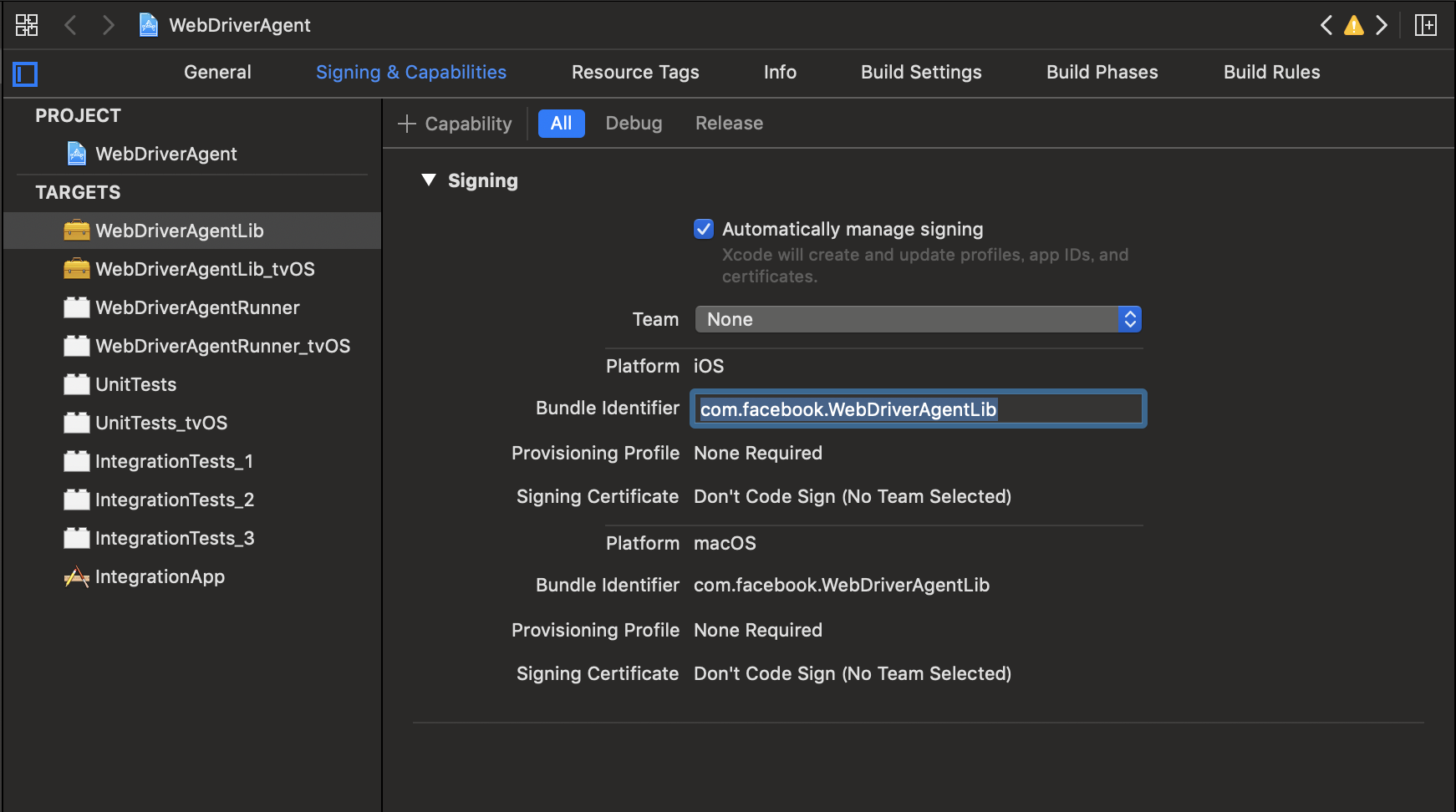Image resolution: width=1456 pixels, height=812 pixels.
Task: Go back with the left chevron
Action: pos(71,25)
